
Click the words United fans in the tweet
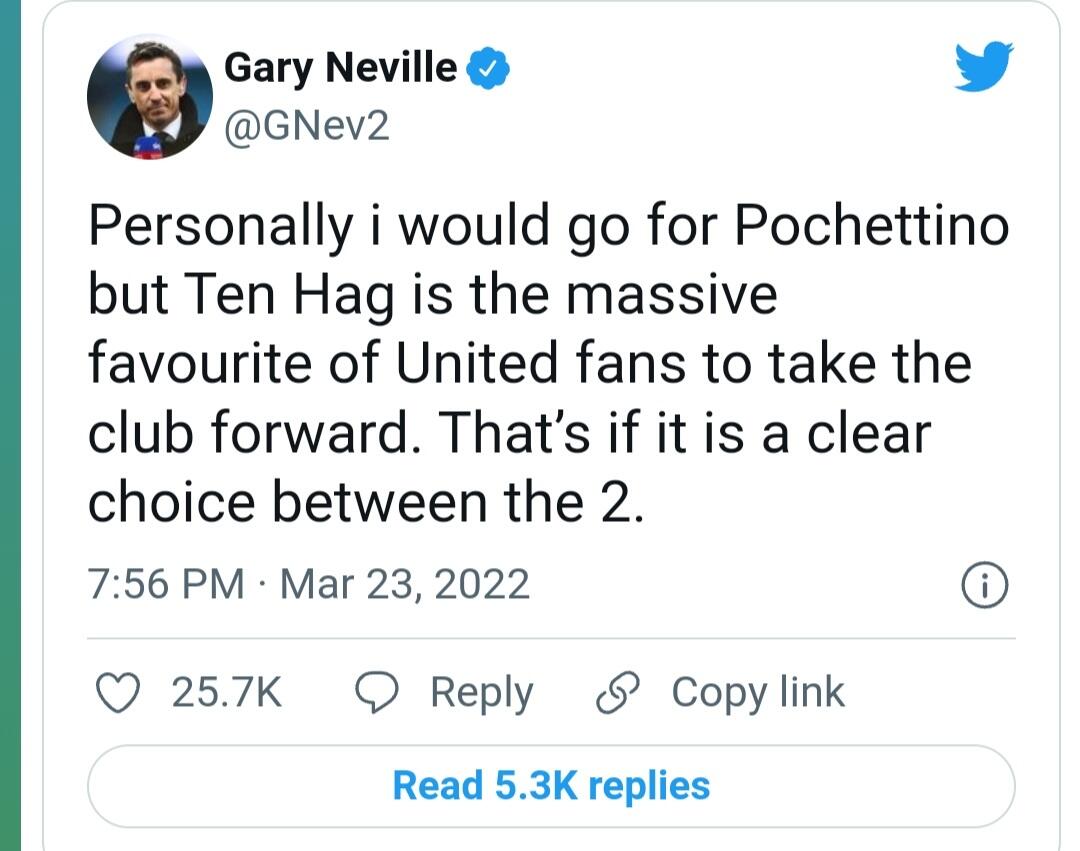(x=542, y=364)
